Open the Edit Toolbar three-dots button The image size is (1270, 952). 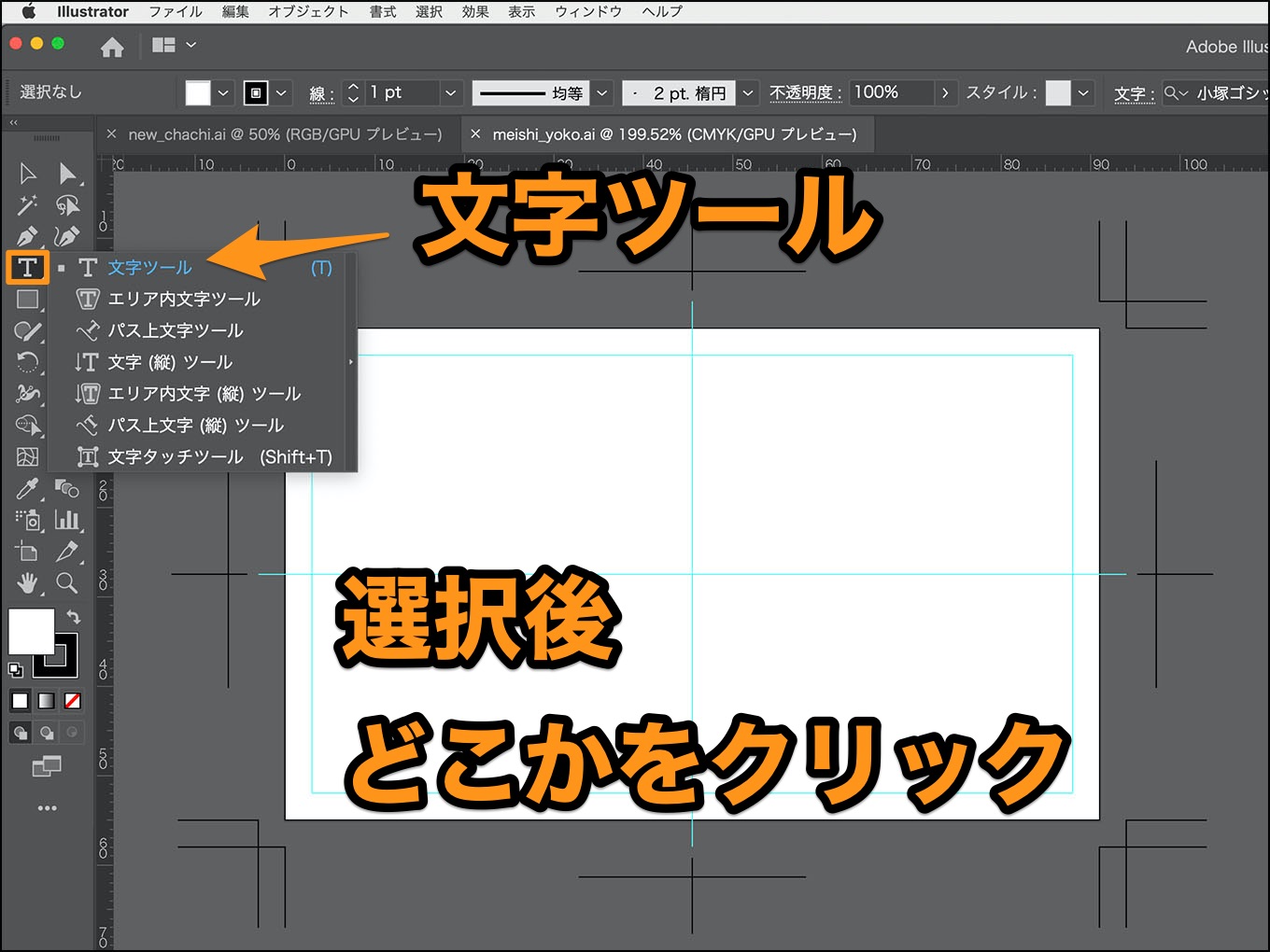47,808
